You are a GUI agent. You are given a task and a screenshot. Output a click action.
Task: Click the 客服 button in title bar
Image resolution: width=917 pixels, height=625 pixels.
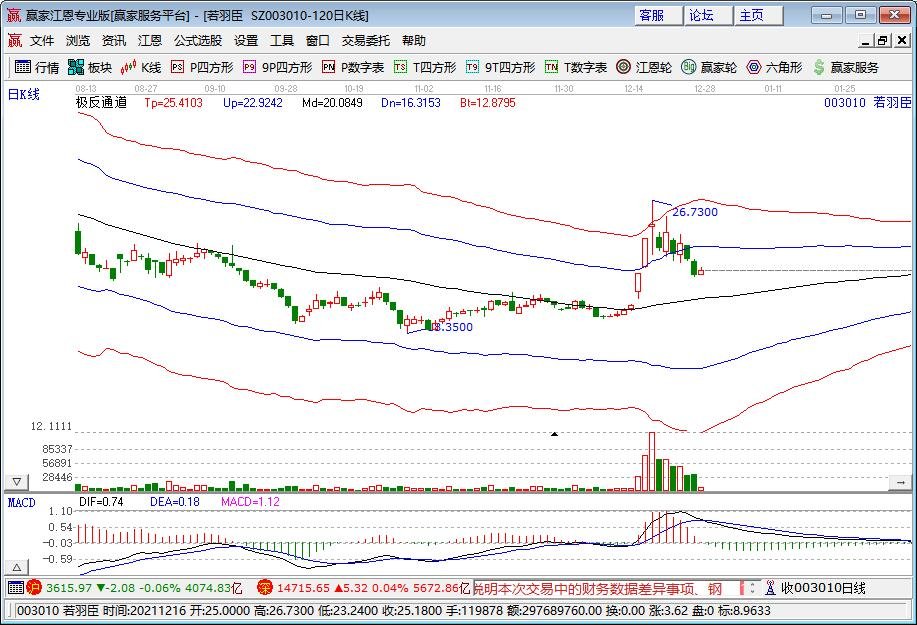pyautogui.click(x=658, y=15)
